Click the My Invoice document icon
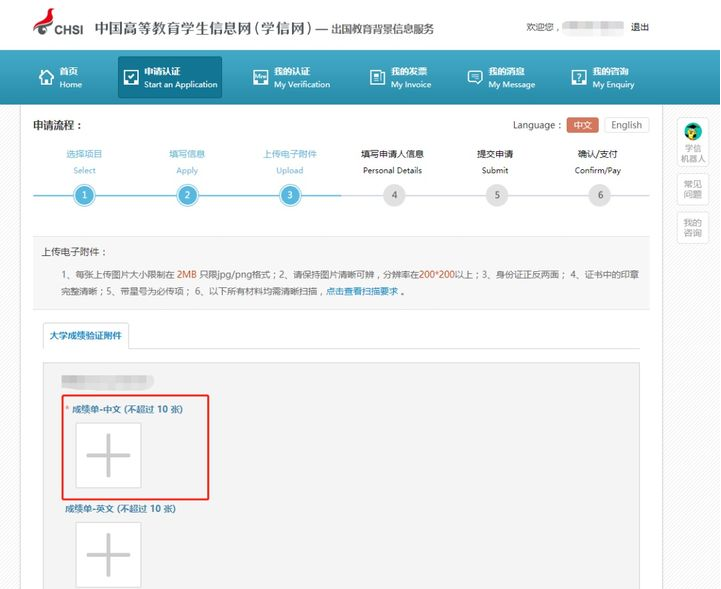The width and height of the screenshot is (721, 589). (377, 77)
